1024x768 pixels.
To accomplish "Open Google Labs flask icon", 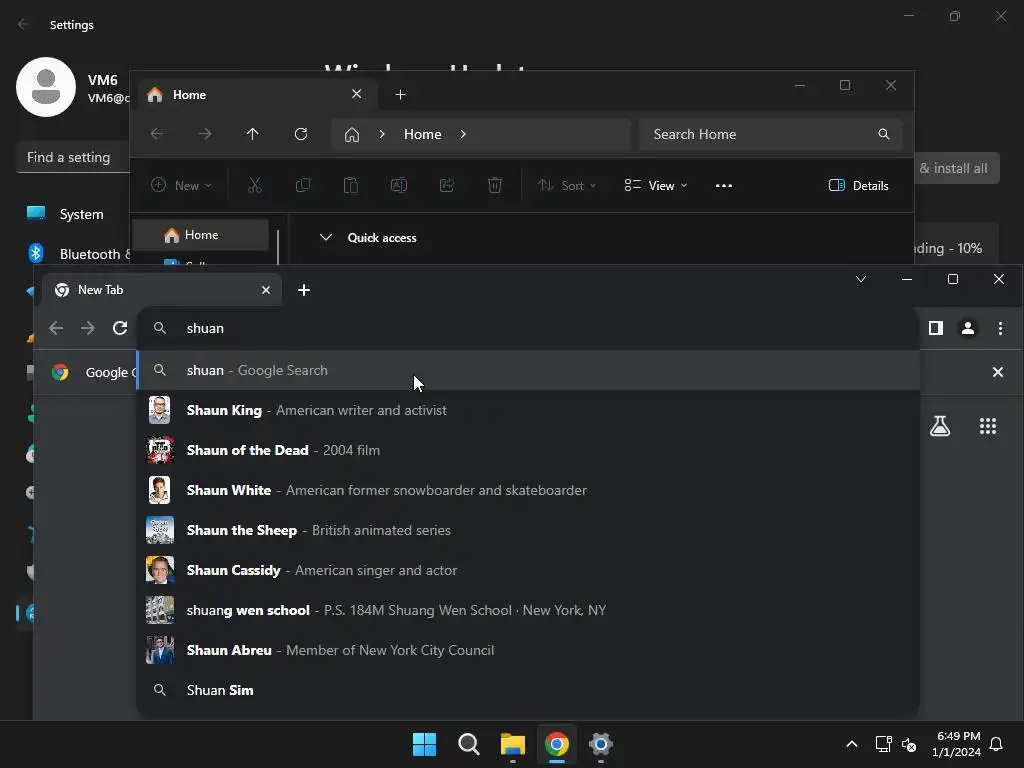I will click(x=940, y=426).
